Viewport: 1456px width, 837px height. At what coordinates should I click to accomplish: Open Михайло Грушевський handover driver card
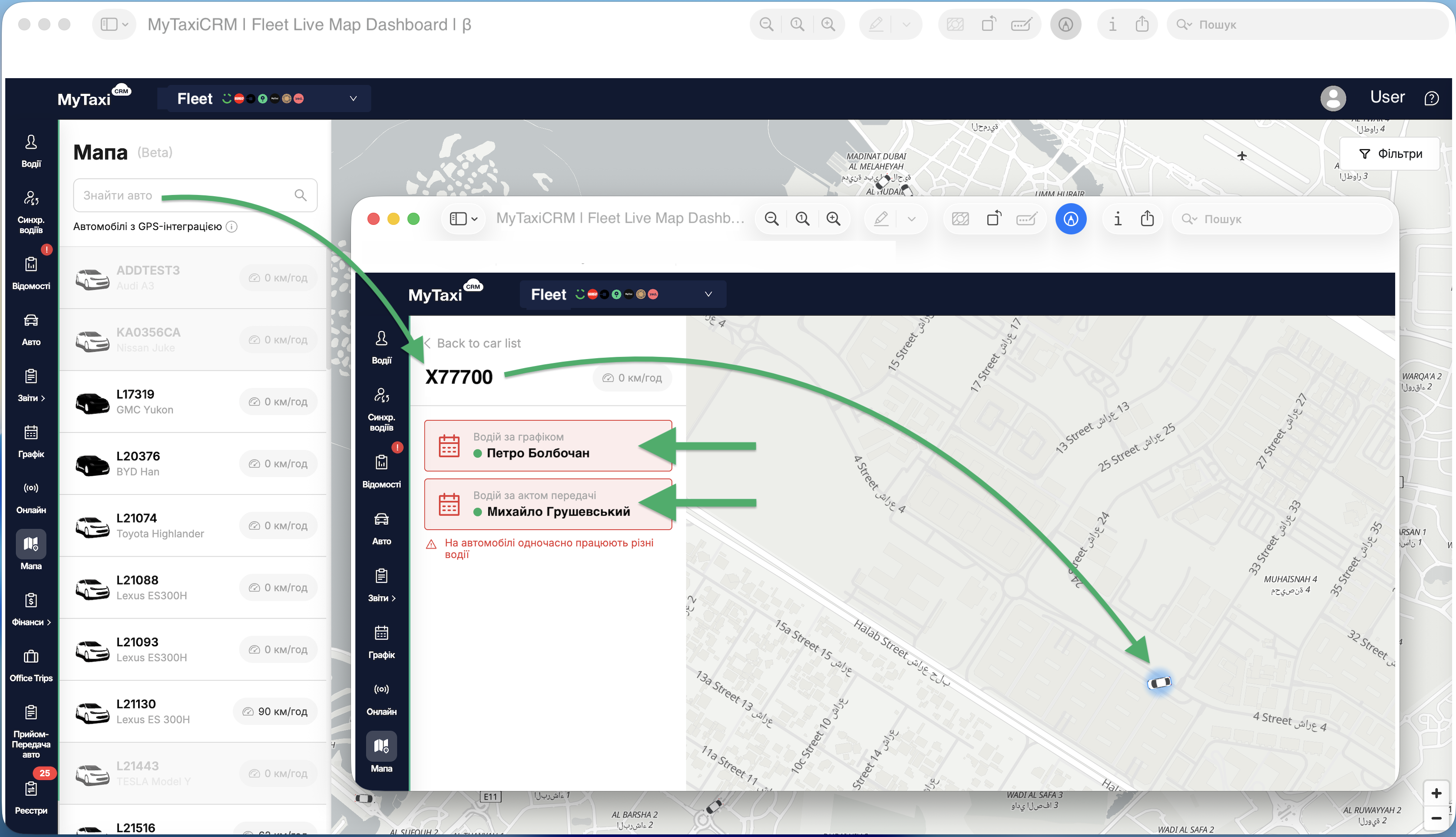(548, 504)
